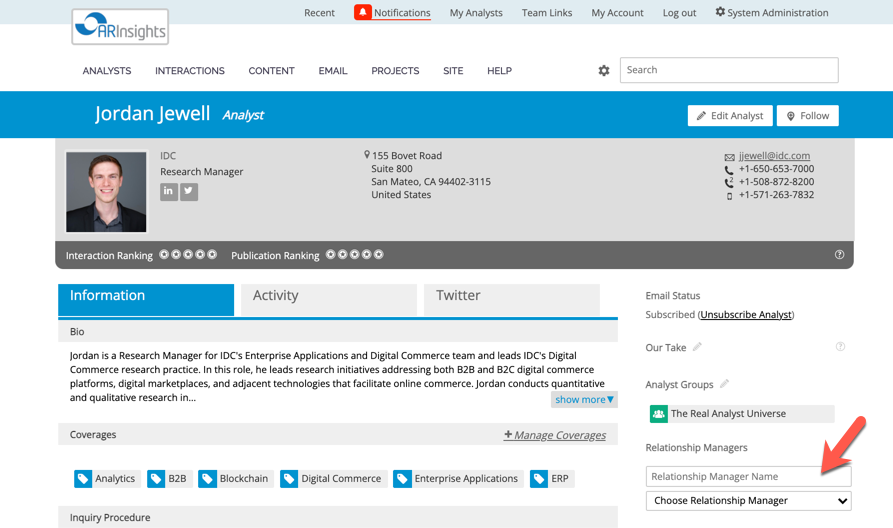Switch to the Activity tab

pyautogui.click(x=329, y=299)
